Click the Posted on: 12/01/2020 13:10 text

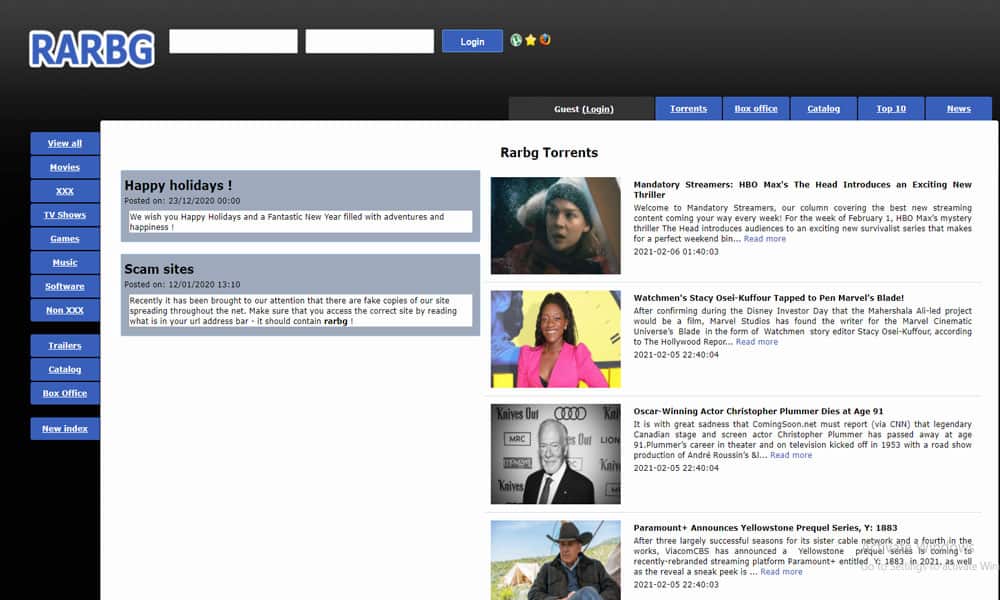click(182, 284)
